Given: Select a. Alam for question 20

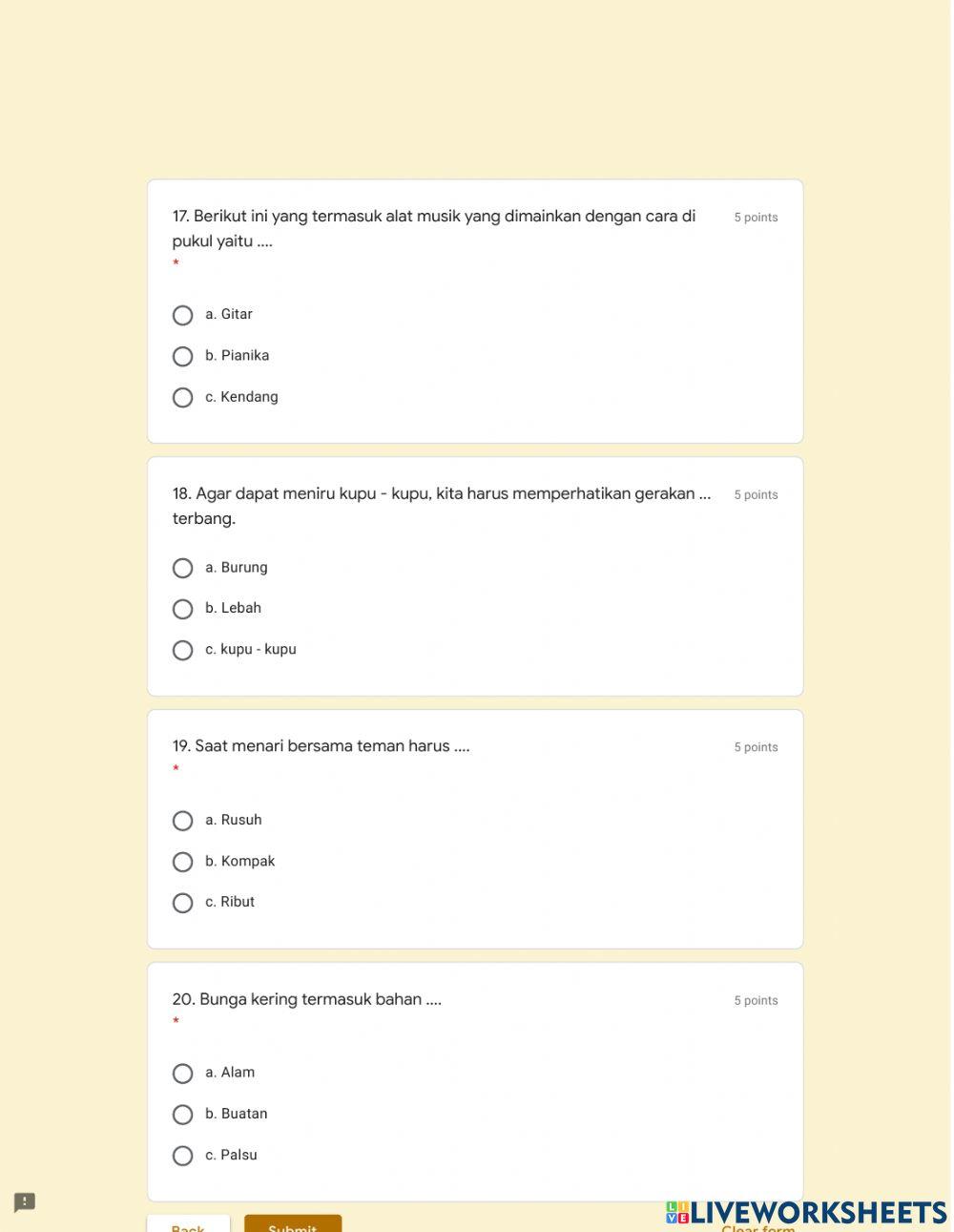Looking at the screenshot, I should [183, 1074].
